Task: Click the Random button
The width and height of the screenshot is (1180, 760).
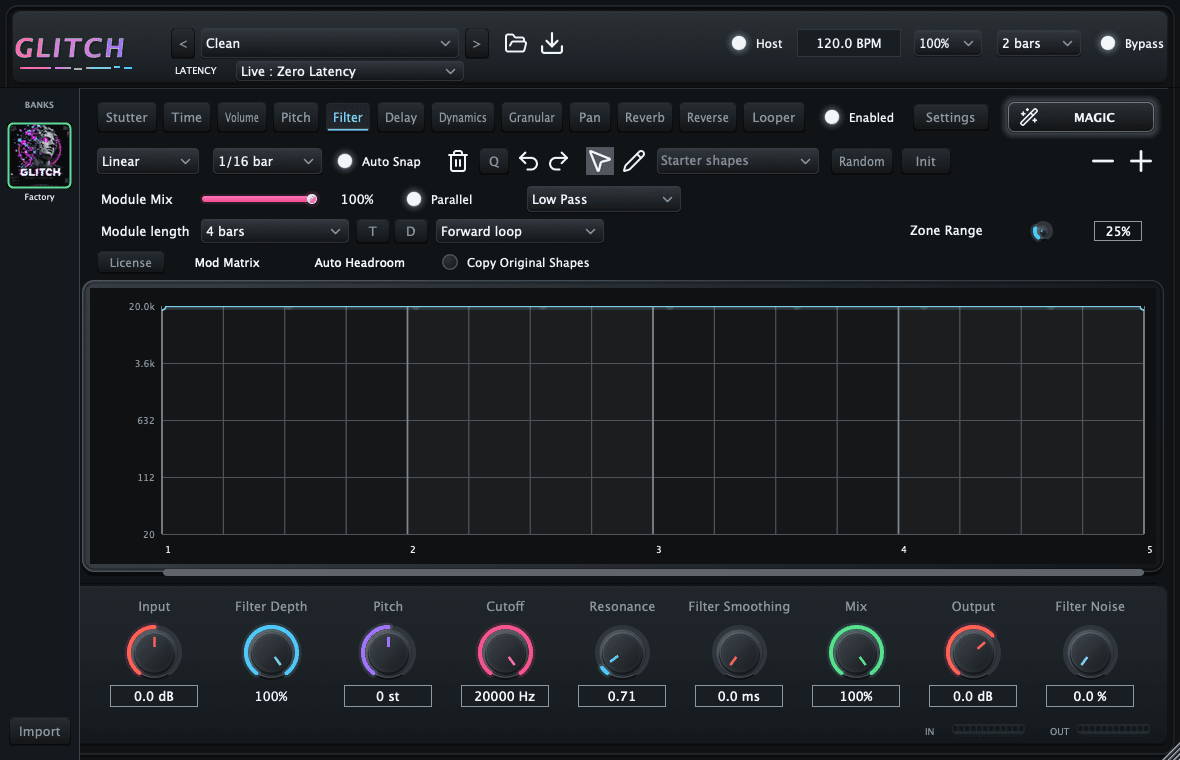Action: [x=862, y=161]
